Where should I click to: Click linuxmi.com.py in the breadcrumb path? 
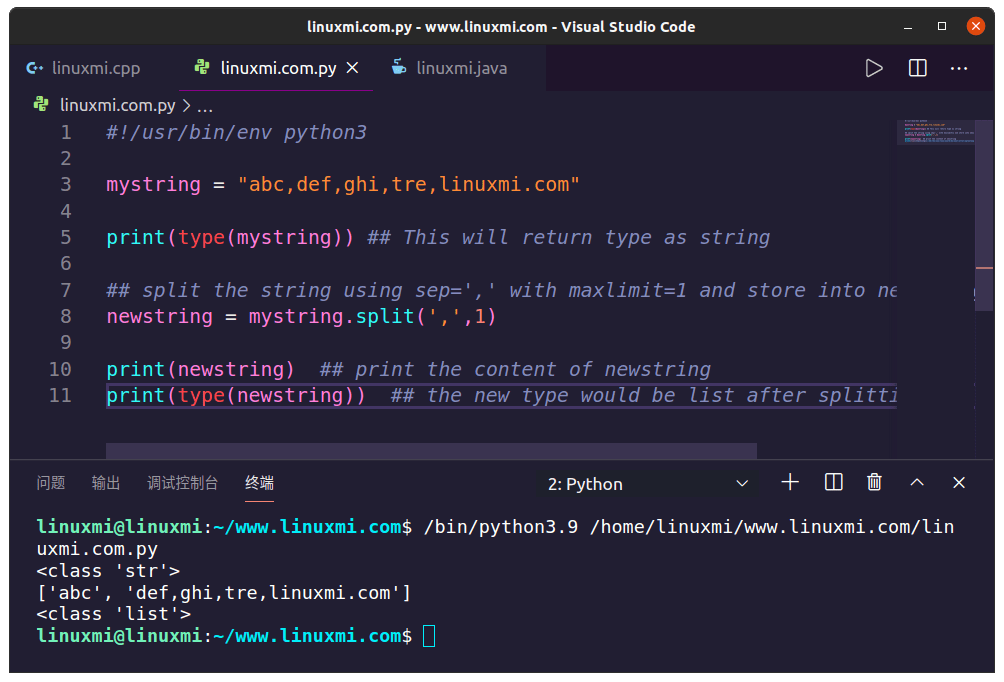(117, 105)
